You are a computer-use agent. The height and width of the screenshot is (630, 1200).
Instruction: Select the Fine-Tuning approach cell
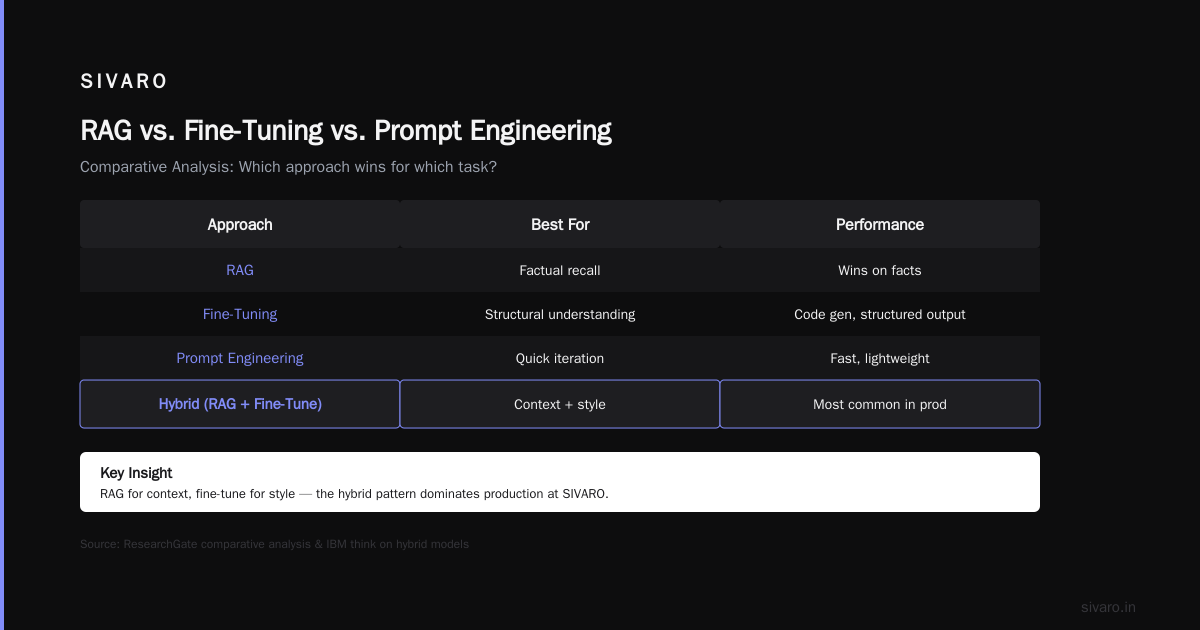tap(240, 314)
